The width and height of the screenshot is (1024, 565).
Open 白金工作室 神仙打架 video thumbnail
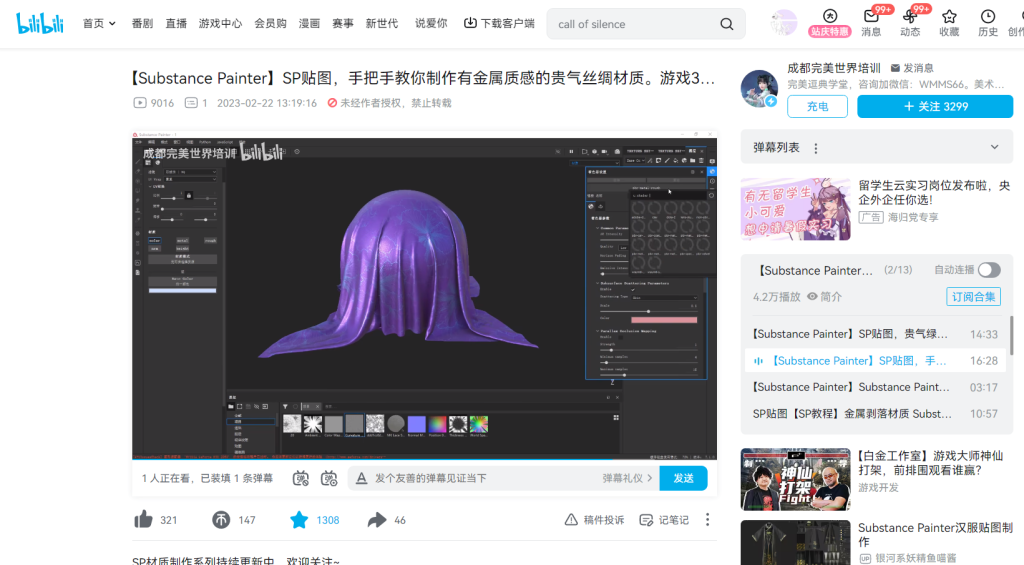coord(795,479)
